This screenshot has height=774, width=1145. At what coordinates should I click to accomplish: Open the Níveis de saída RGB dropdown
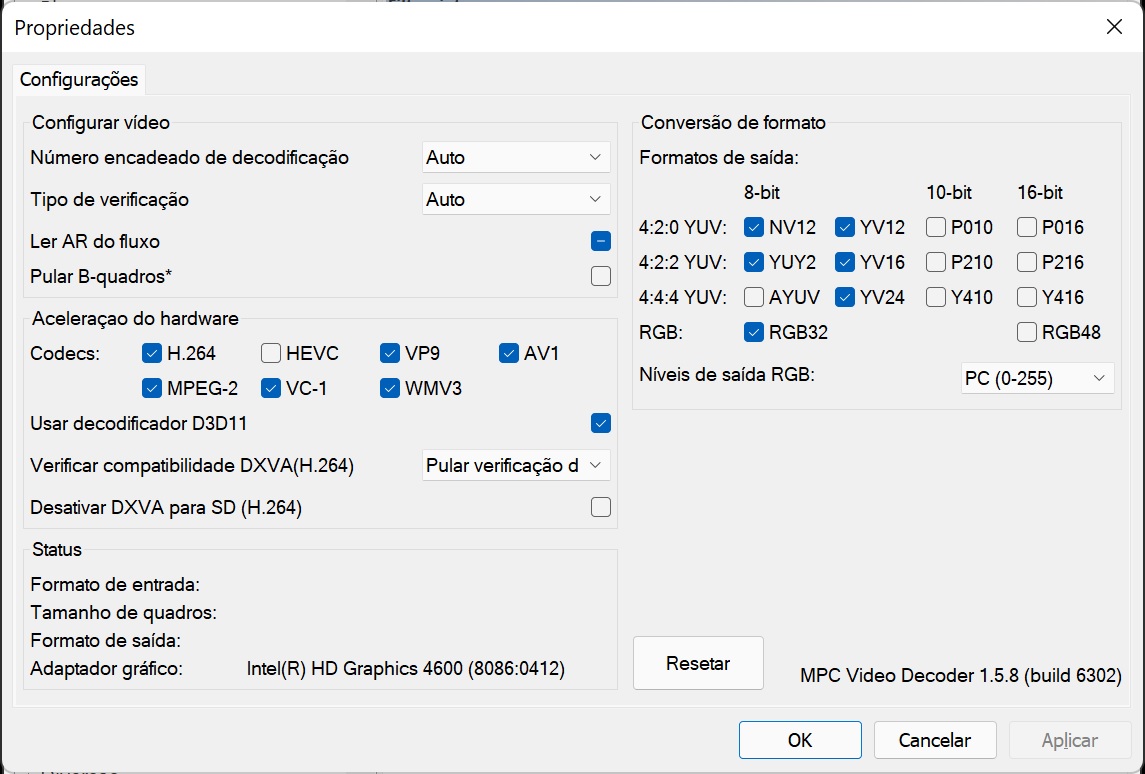[x=1037, y=378]
